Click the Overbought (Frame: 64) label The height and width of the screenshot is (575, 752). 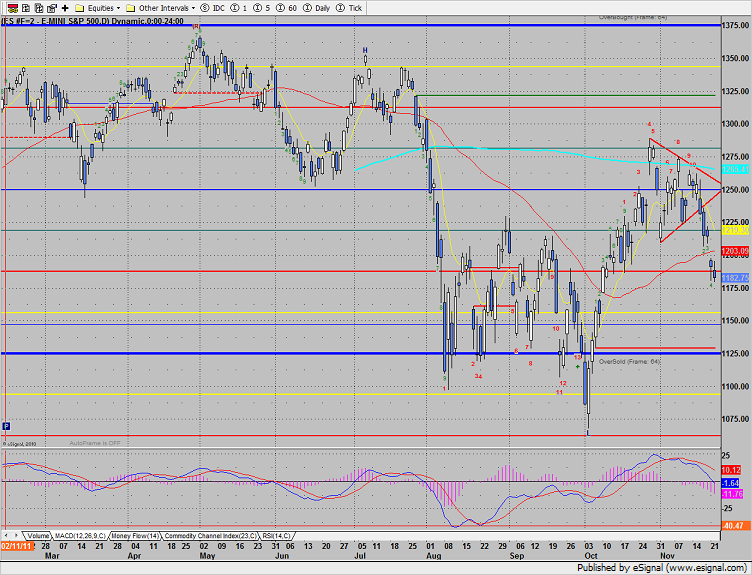click(x=633, y=17)
